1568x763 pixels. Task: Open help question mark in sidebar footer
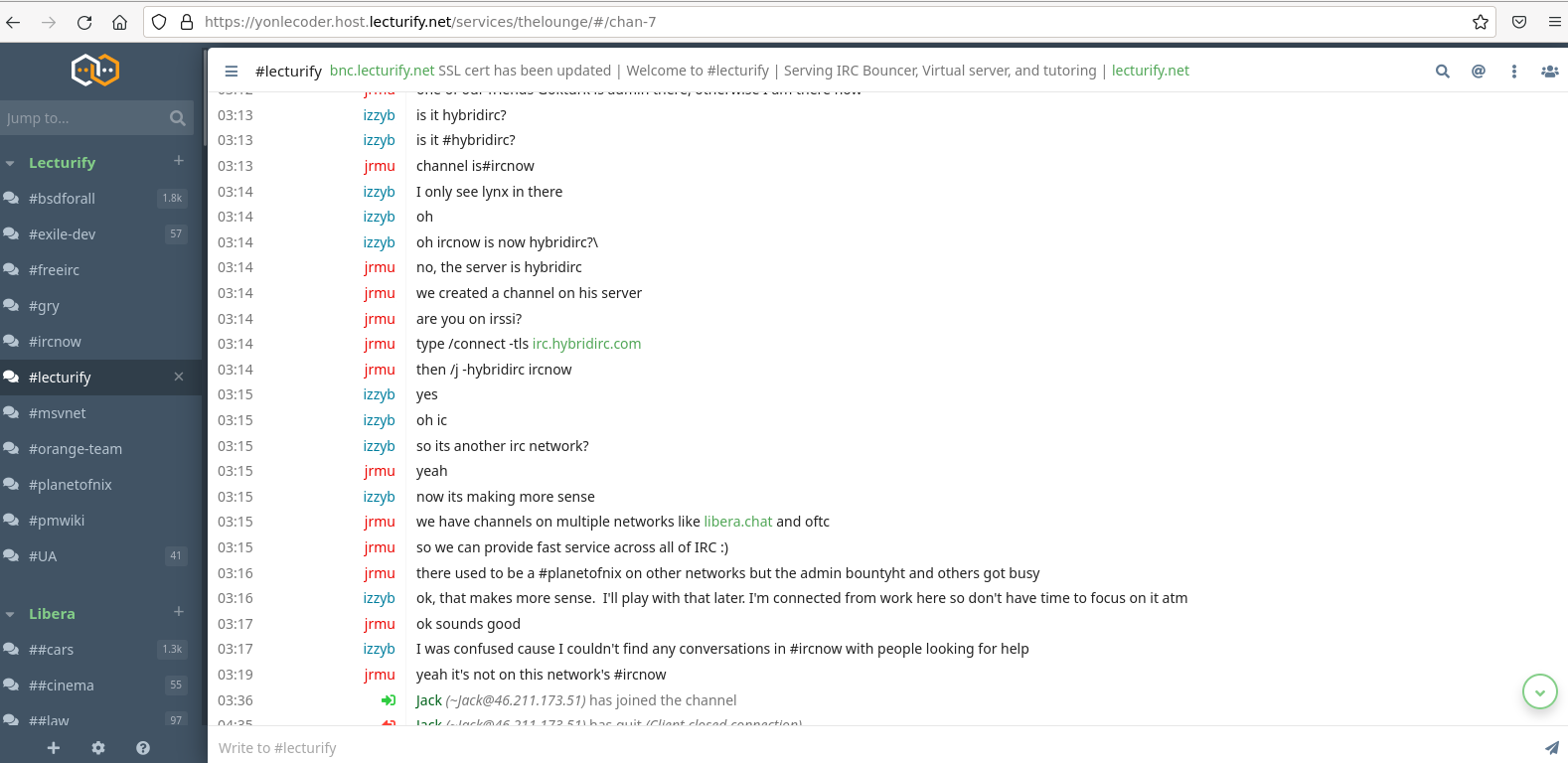tap(143, 748)
